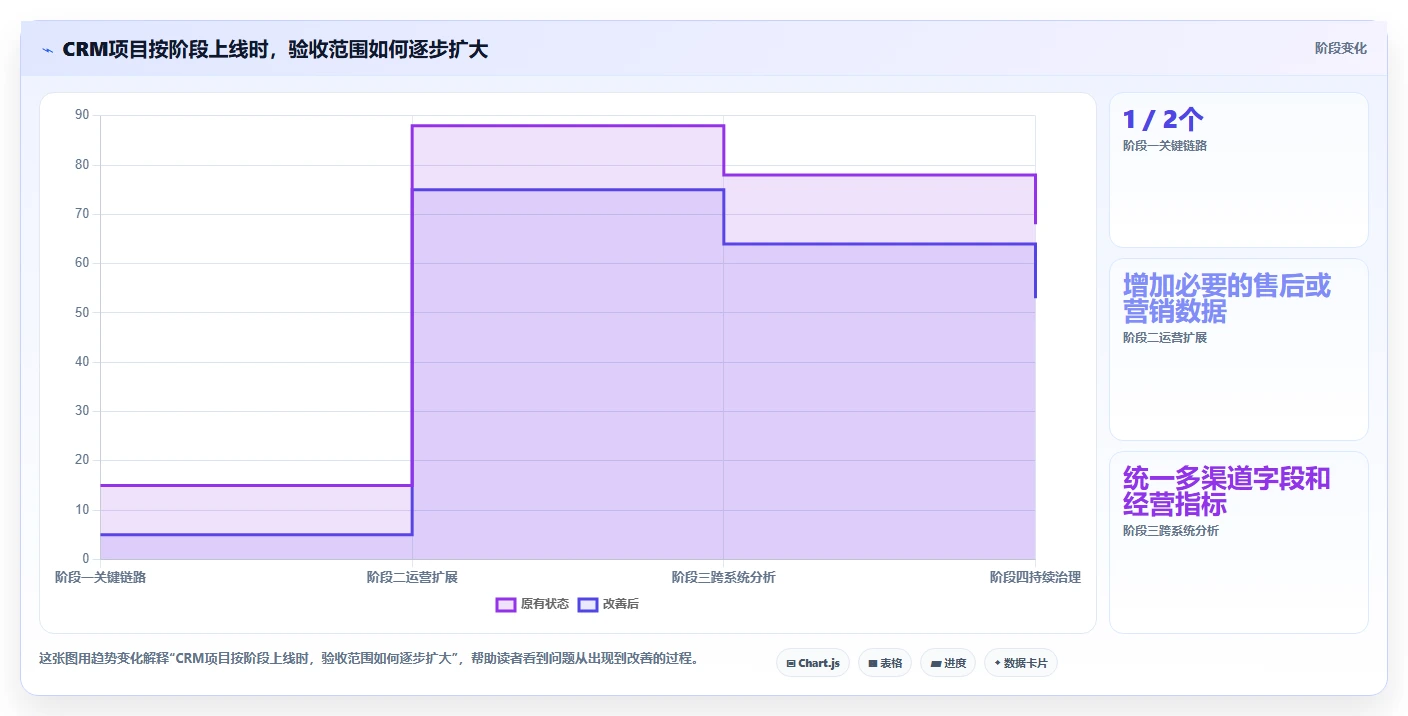Viewport: 1408px width, 716px height.
Task: Click the 90 value on the y-axis
Action: (x=82, y=115)
